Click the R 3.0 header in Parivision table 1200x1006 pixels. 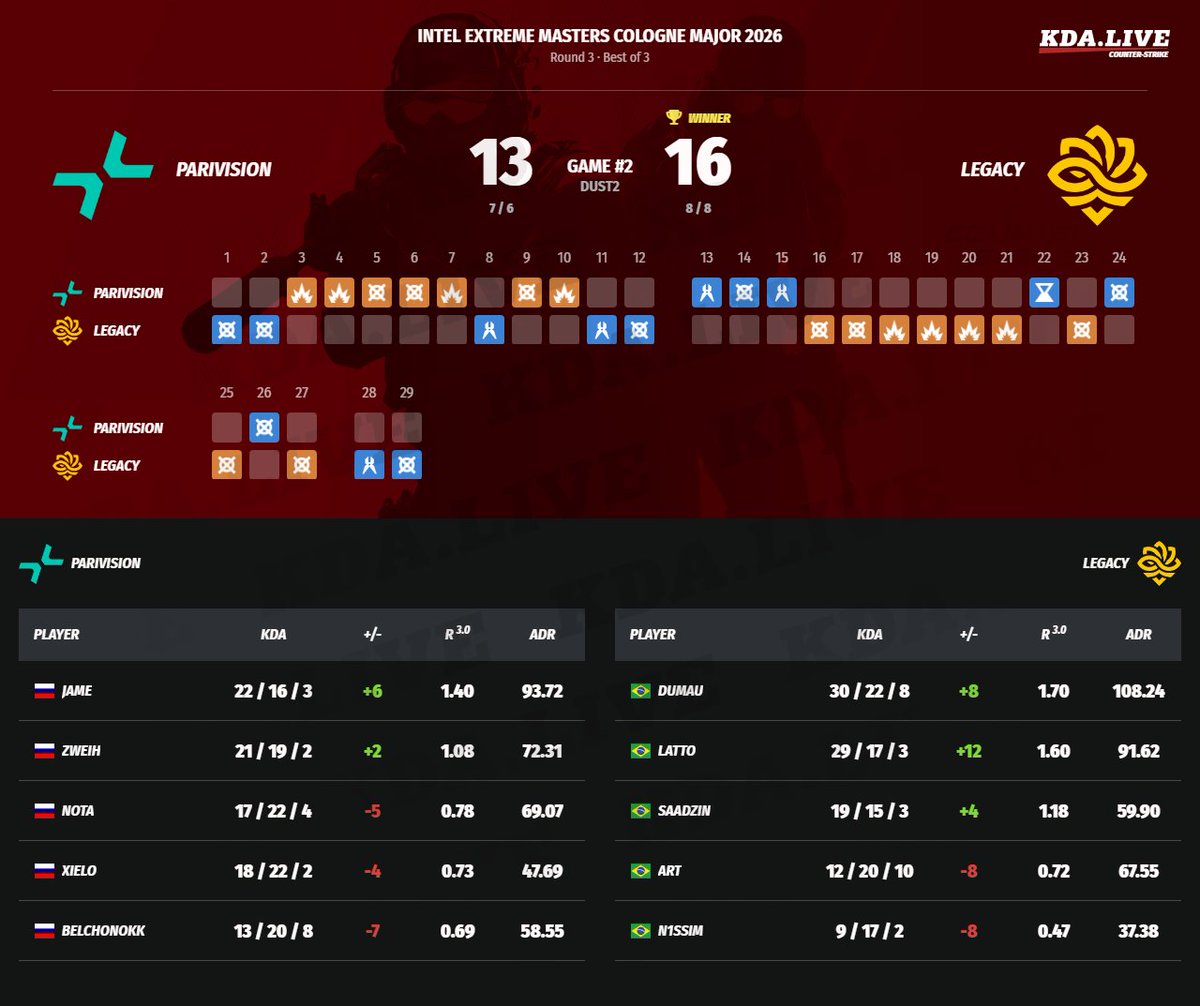tap(457, 632)
